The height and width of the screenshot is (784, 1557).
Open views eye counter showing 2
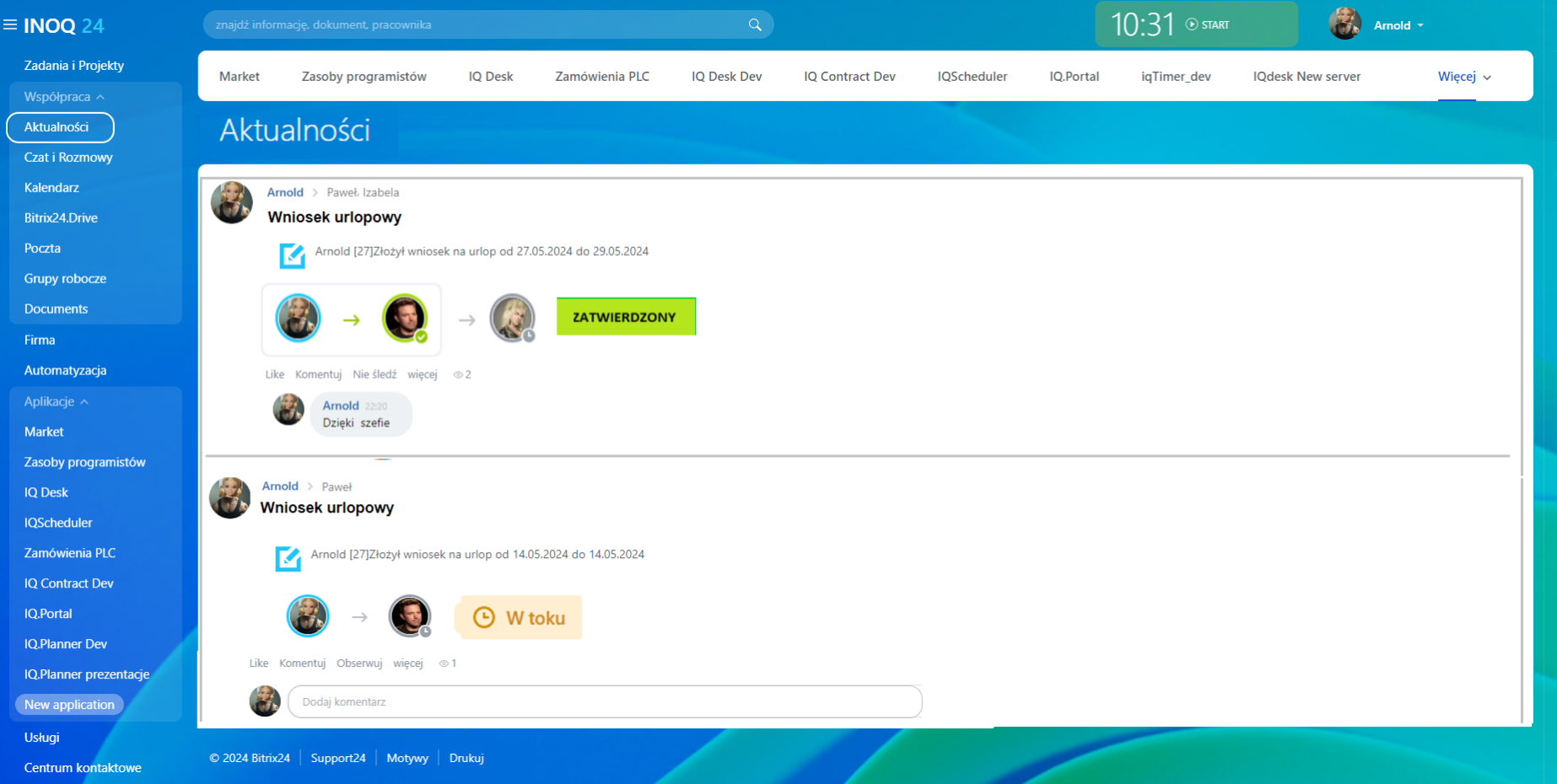462,374
